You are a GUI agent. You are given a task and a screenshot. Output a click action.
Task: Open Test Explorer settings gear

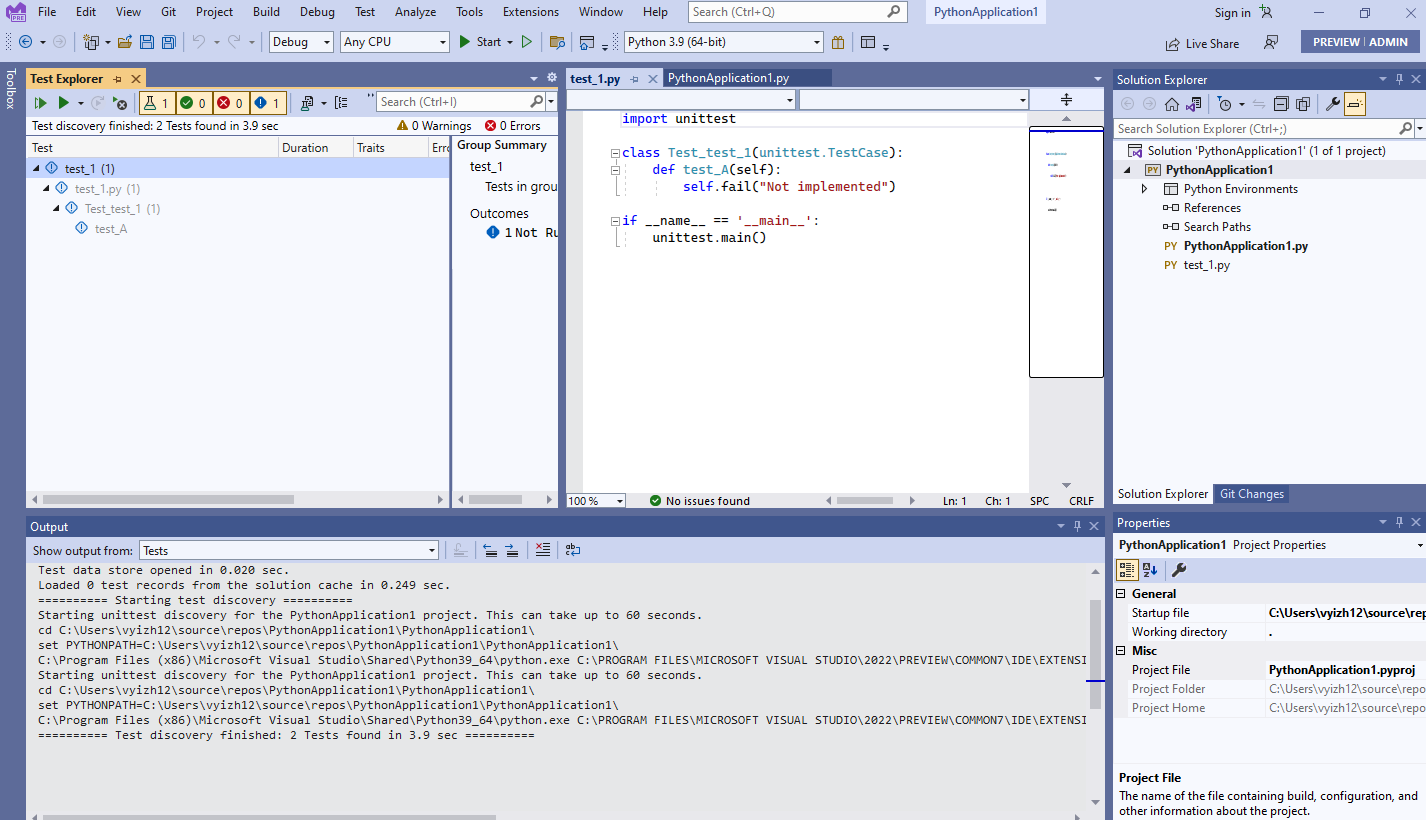point(551,78)
